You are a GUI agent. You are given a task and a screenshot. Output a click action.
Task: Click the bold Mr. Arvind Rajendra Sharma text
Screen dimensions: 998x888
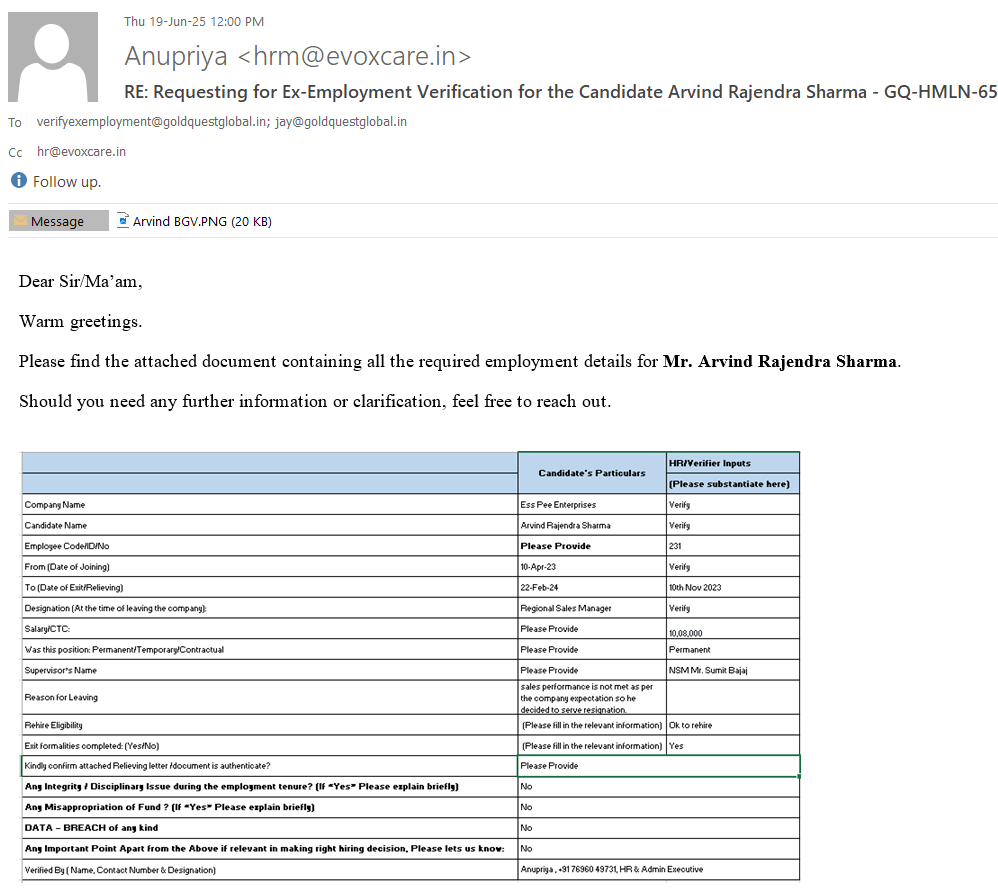pyautogui.click(x=779, y=361)
